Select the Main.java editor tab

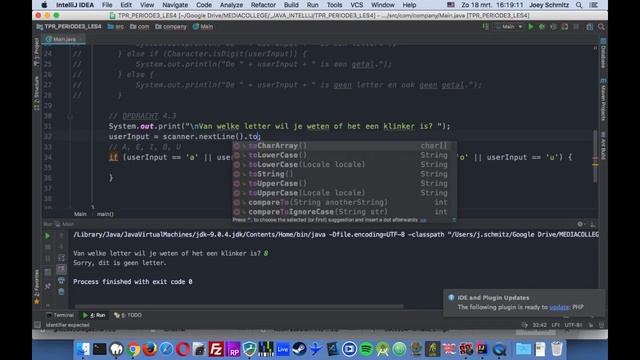[x=64, y=39]
